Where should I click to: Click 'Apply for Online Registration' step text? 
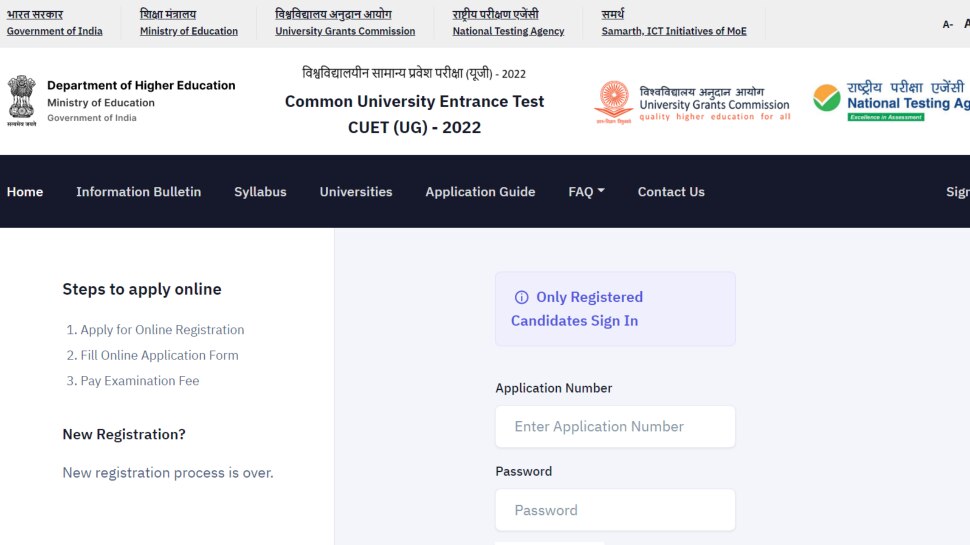pyautogui.click(x=162, y=330)
